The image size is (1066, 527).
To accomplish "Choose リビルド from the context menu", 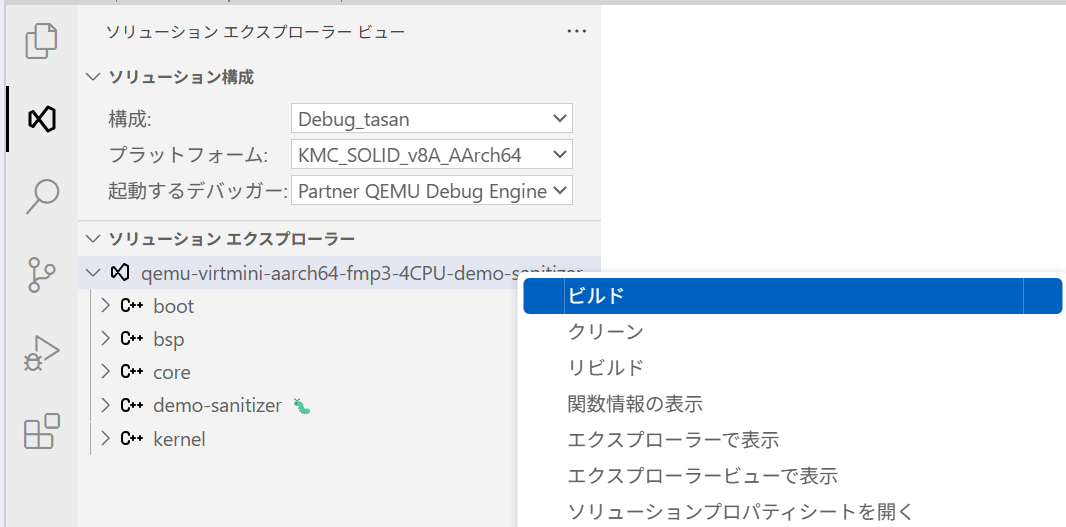I will (606, 368).
